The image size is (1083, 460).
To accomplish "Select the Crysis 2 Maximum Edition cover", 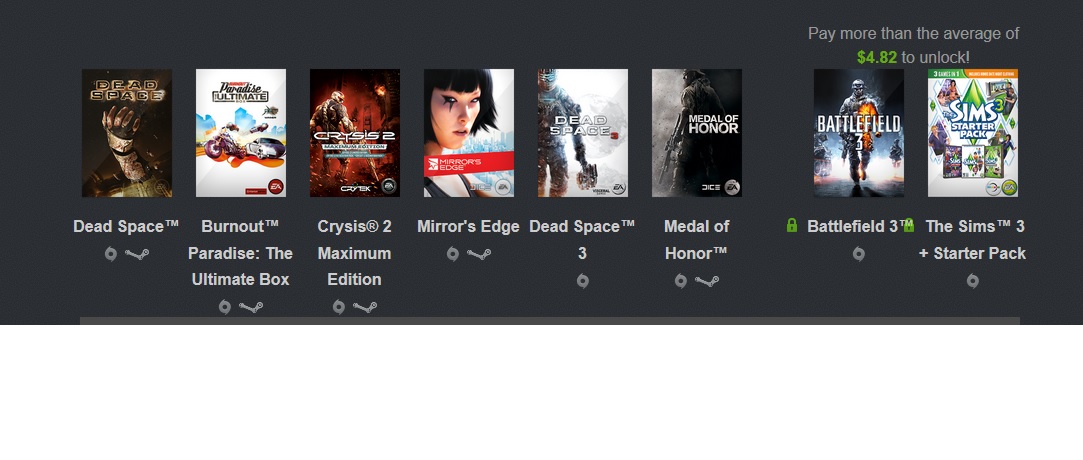I will pos(355,133).
